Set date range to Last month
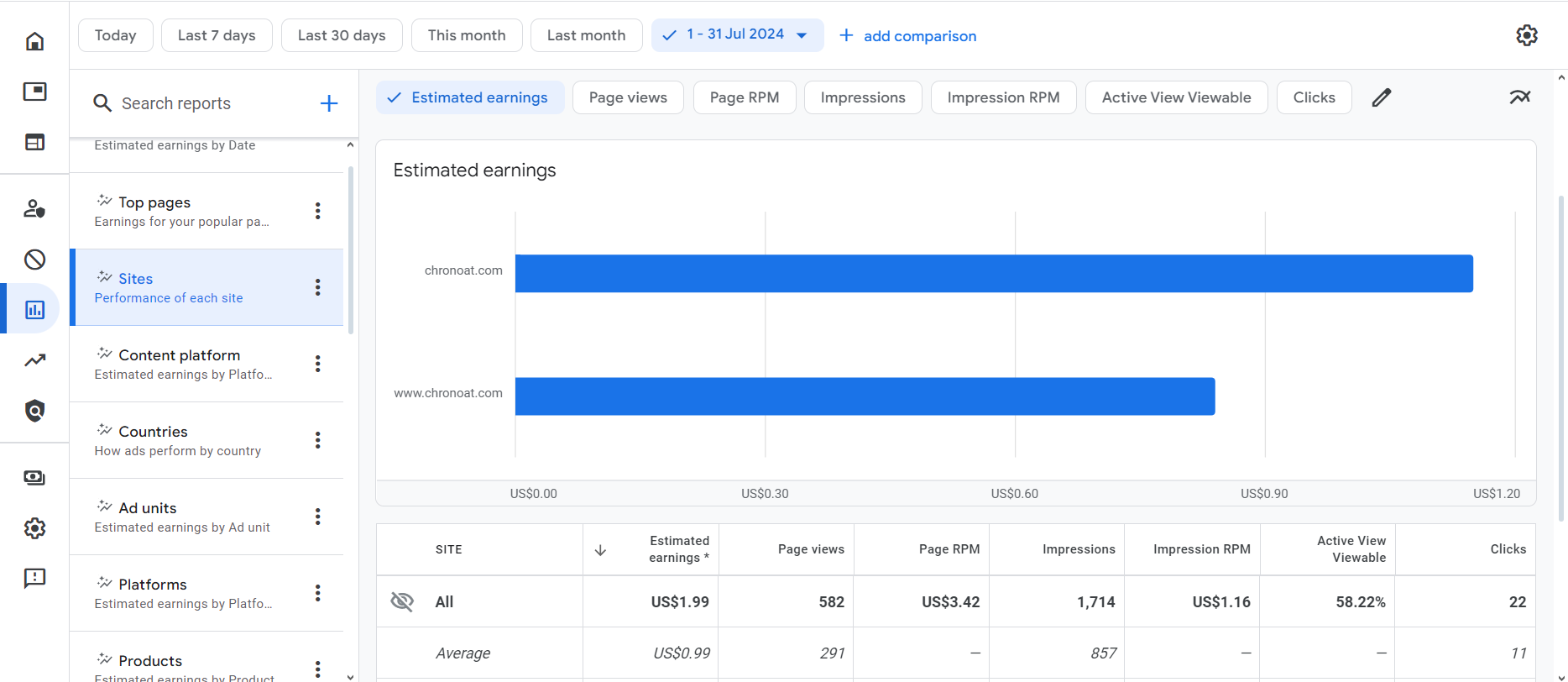The image size is (1568, 682). 586,35
